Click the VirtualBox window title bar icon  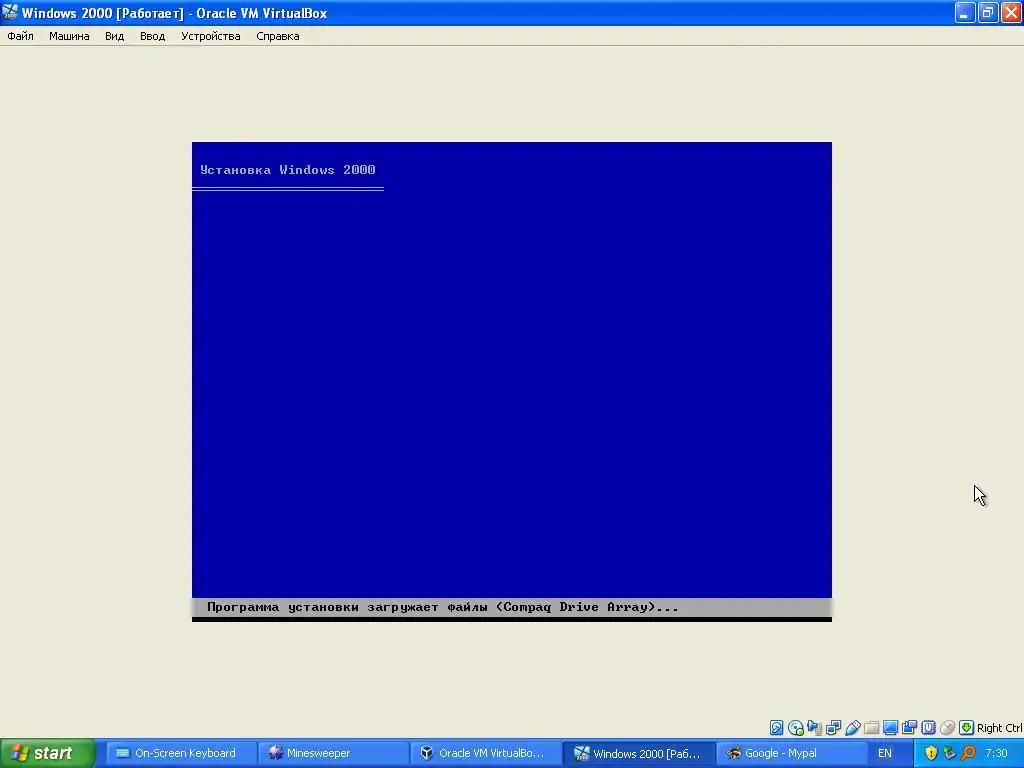click(10, 12)
